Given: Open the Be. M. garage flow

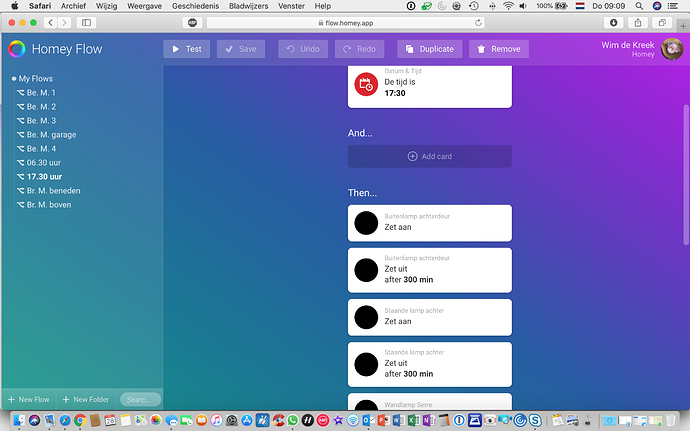Looking at the screenshot, I should coord(47,135).
